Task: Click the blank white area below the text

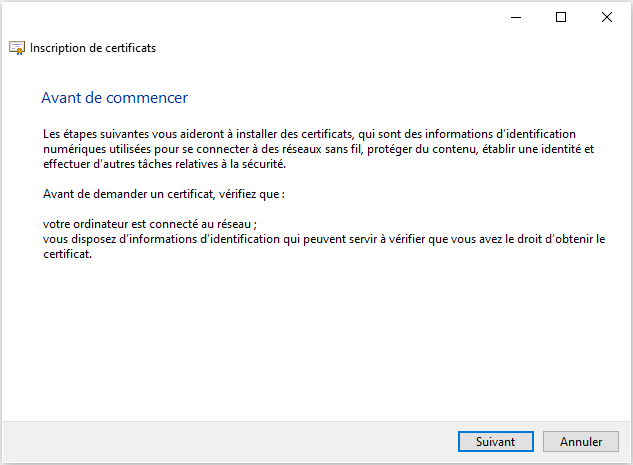Action: [316, 340]
